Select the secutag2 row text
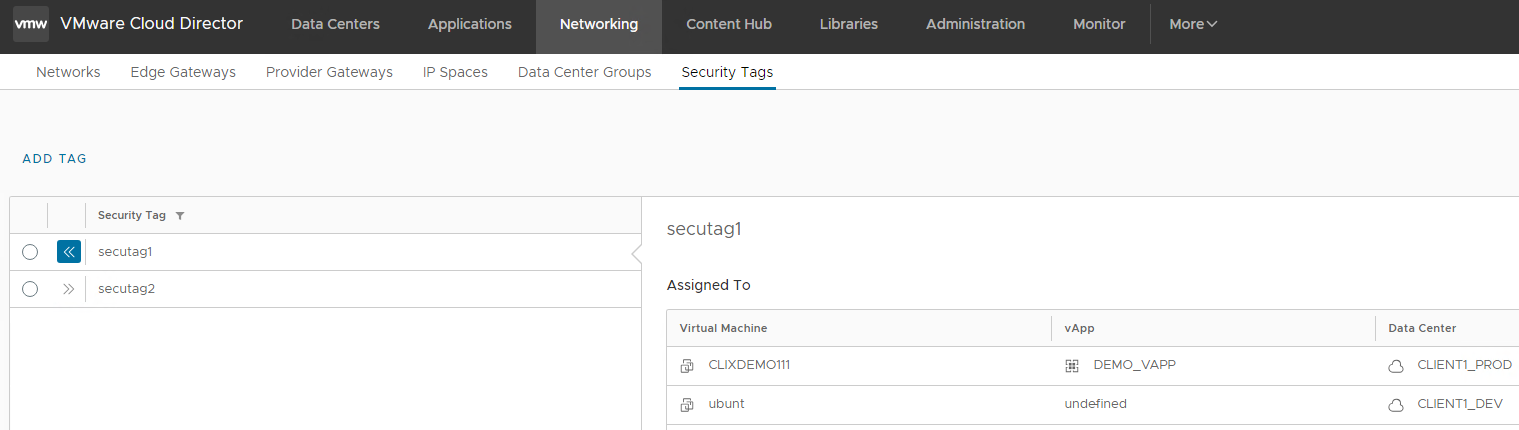Viewport: 1519px width, 430px height. [126, 289]
